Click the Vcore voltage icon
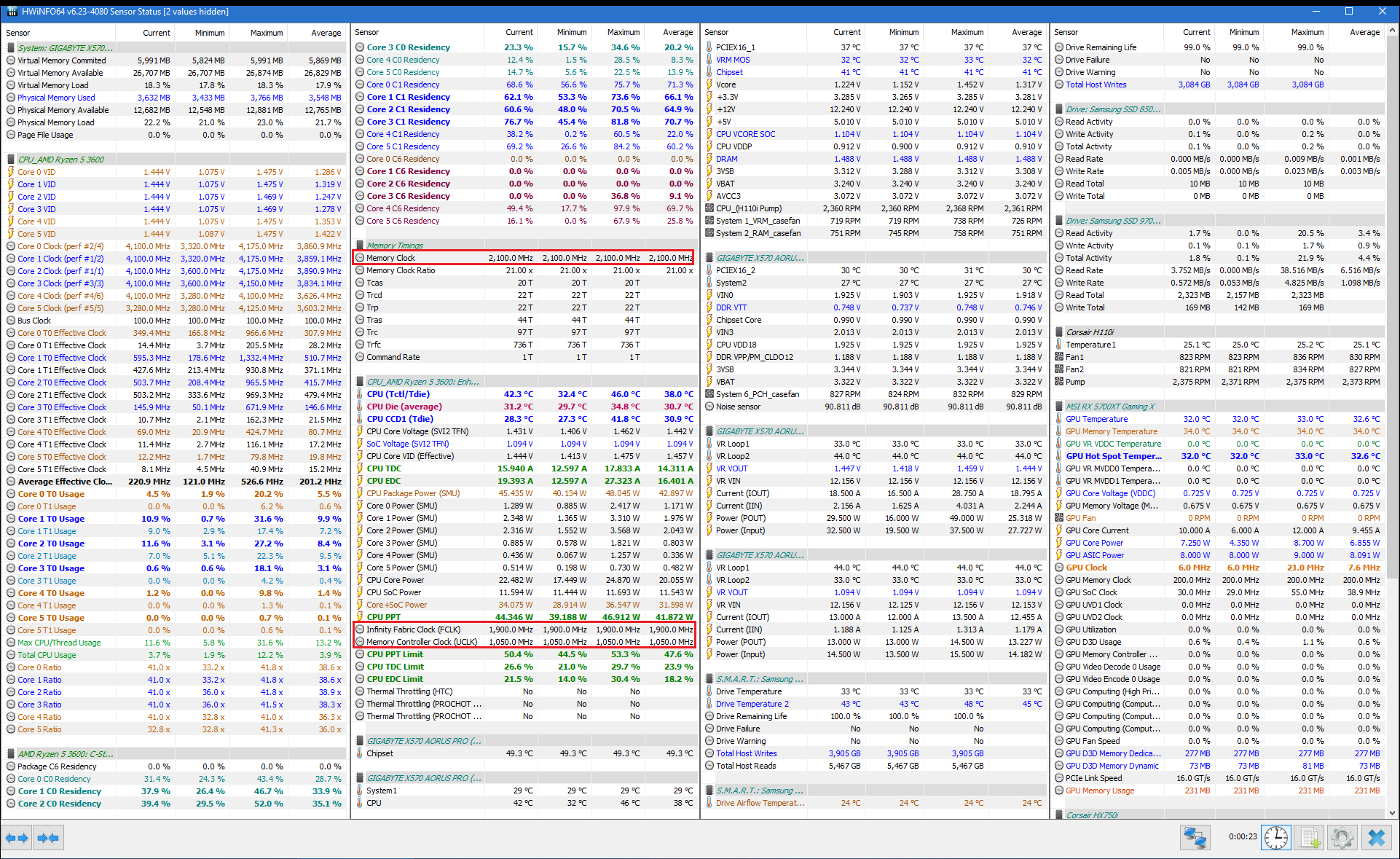 pyautogui.click(x=709, y=85)
